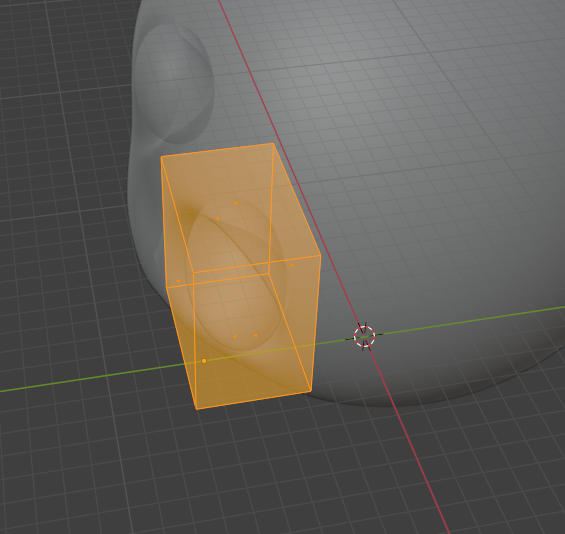Click the upper eye socket dimple on the head
Image resolution: width=565 pixels, height=534 pixels.
[x=175, y=85]
